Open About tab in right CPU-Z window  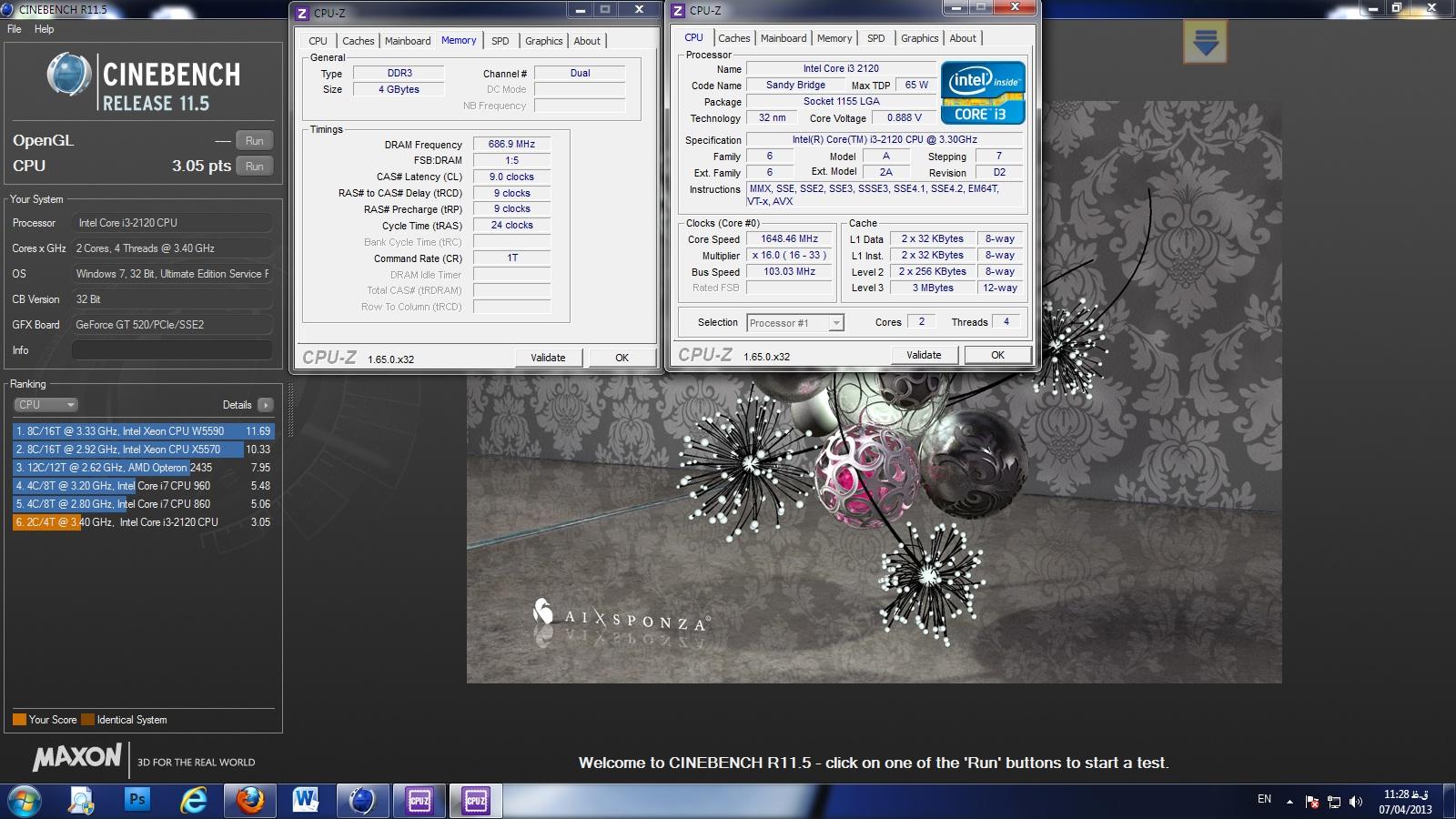(963, 38)
